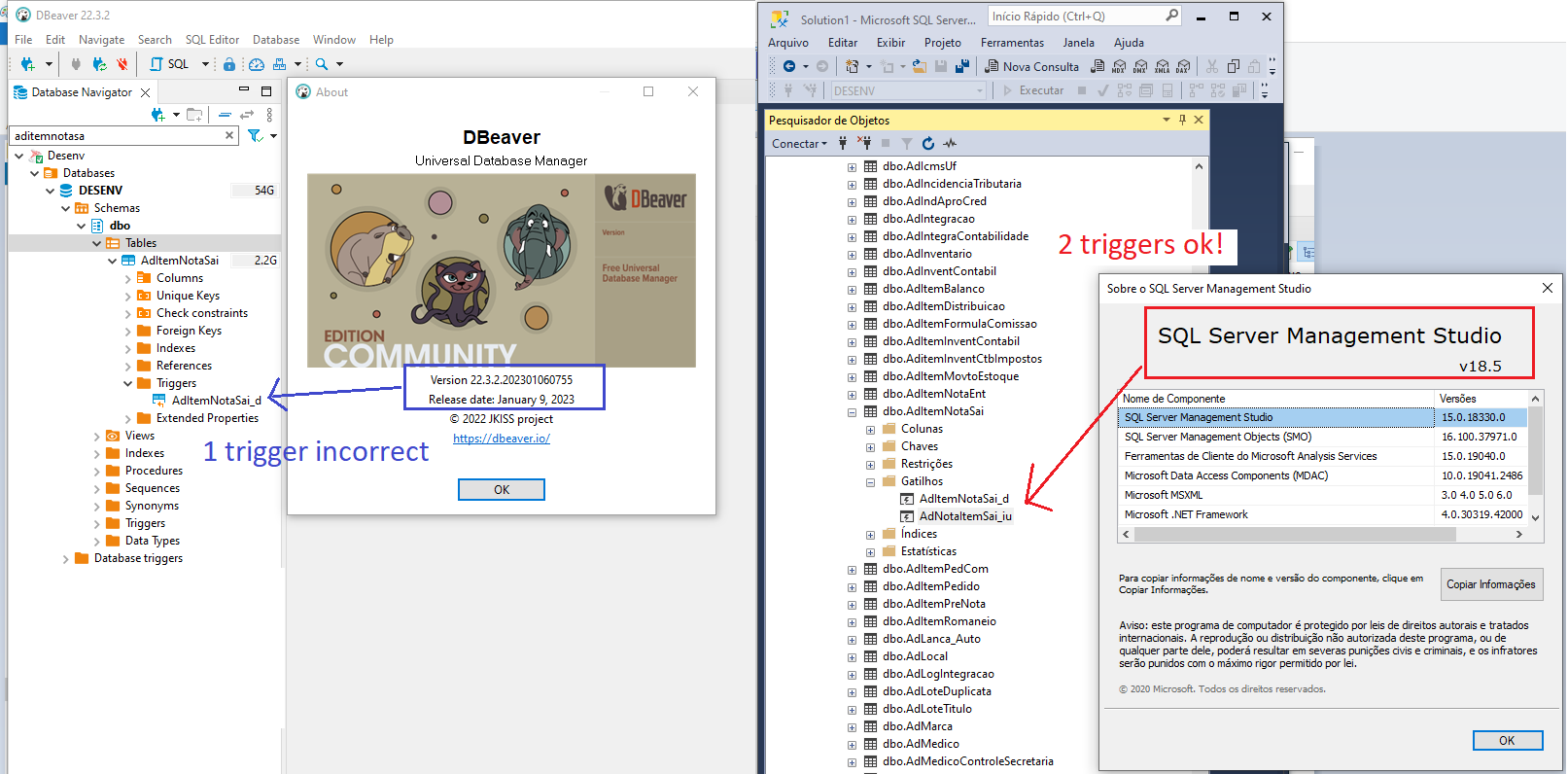This screenshot has width=1568, height=774.
Task: Click SSMS New Project toolbar icon
Action: coord(853,67)
